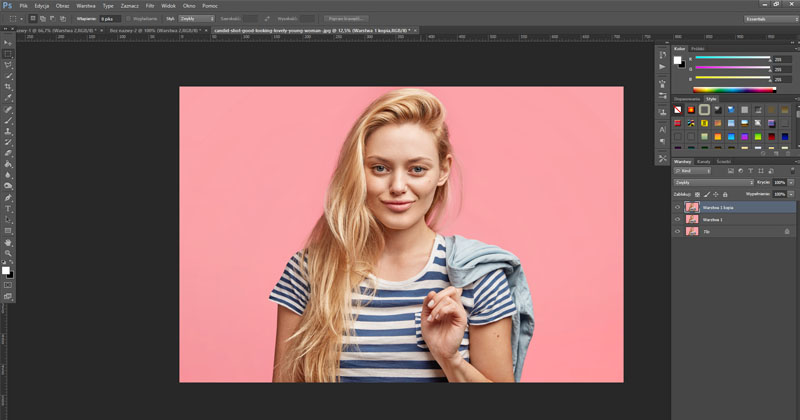Open the Styl dropdown in options bar
The height and width of the screenshot is (420, 800).
[x=196, y=18]
